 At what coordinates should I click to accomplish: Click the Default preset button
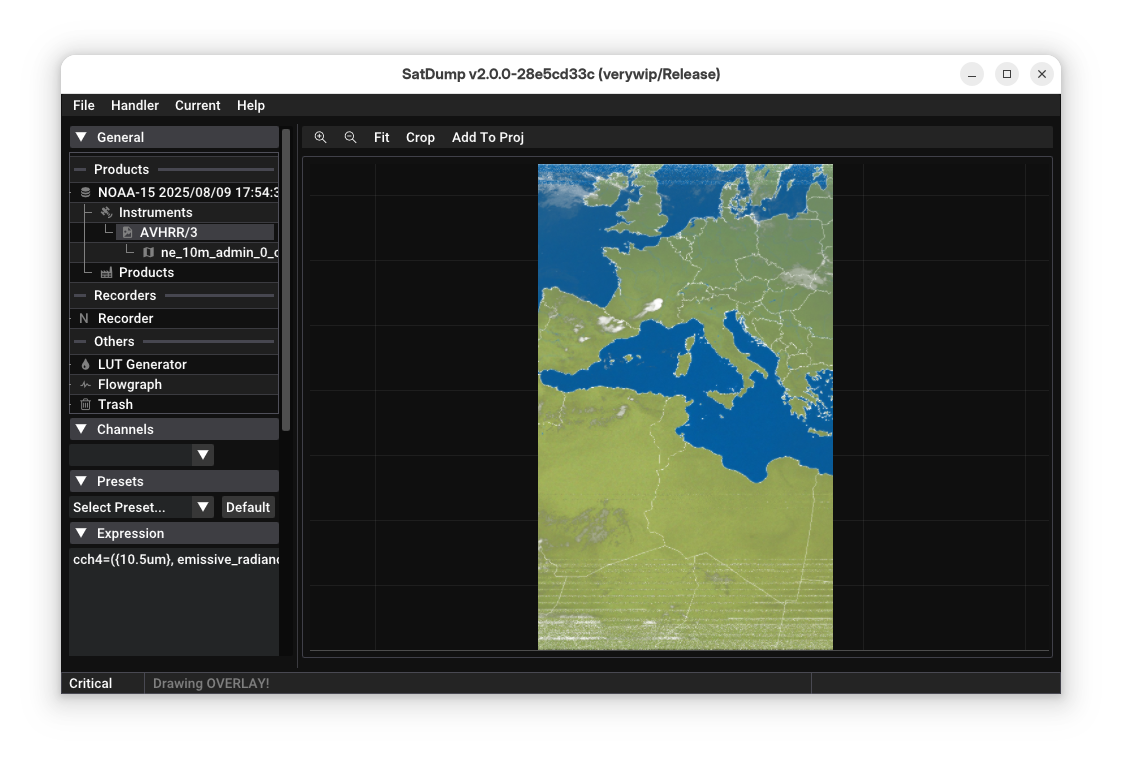coord(248,507)
